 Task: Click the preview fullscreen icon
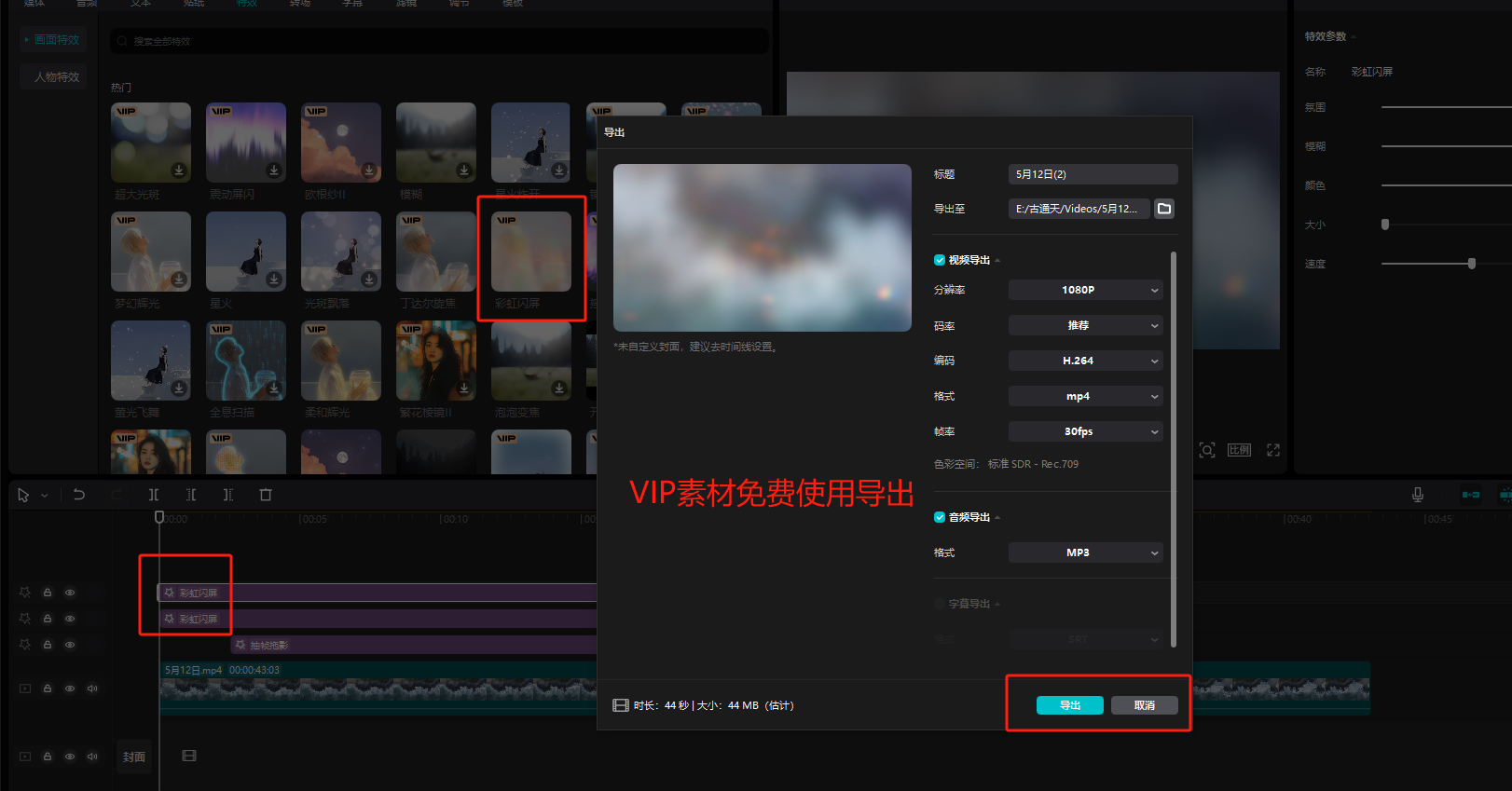pyautogui.click(x=1273, y=450)
